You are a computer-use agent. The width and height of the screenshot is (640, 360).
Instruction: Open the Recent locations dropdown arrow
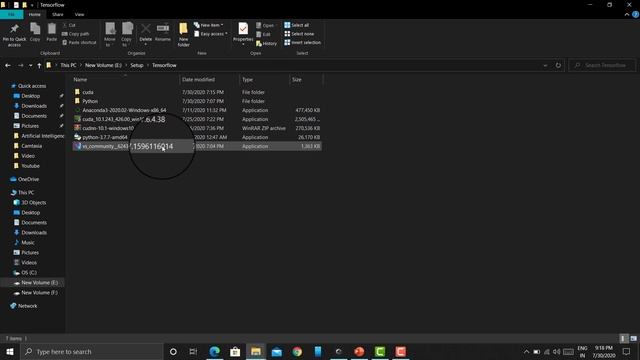pyautogui.click(x=30, y=65)
